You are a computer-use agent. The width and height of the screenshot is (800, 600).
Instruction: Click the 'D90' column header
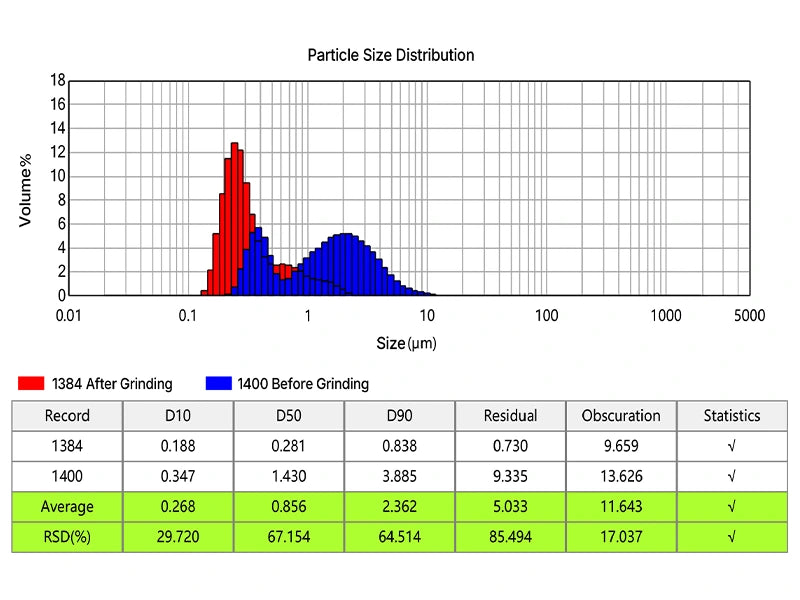(x=399, y=416)
